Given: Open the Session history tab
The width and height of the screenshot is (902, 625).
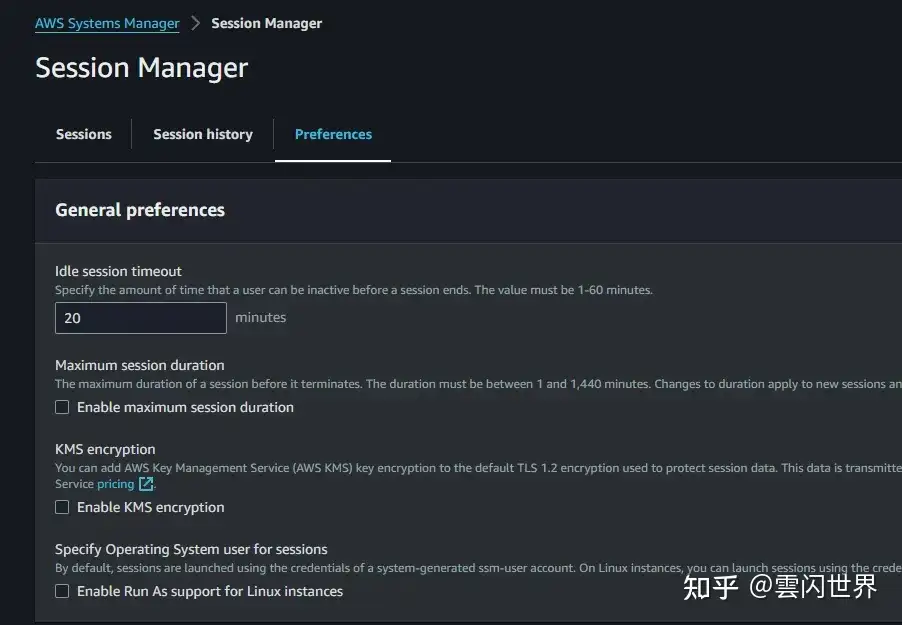Looking at the screenshot, I should pyautogui.click(x=202, y=134).
